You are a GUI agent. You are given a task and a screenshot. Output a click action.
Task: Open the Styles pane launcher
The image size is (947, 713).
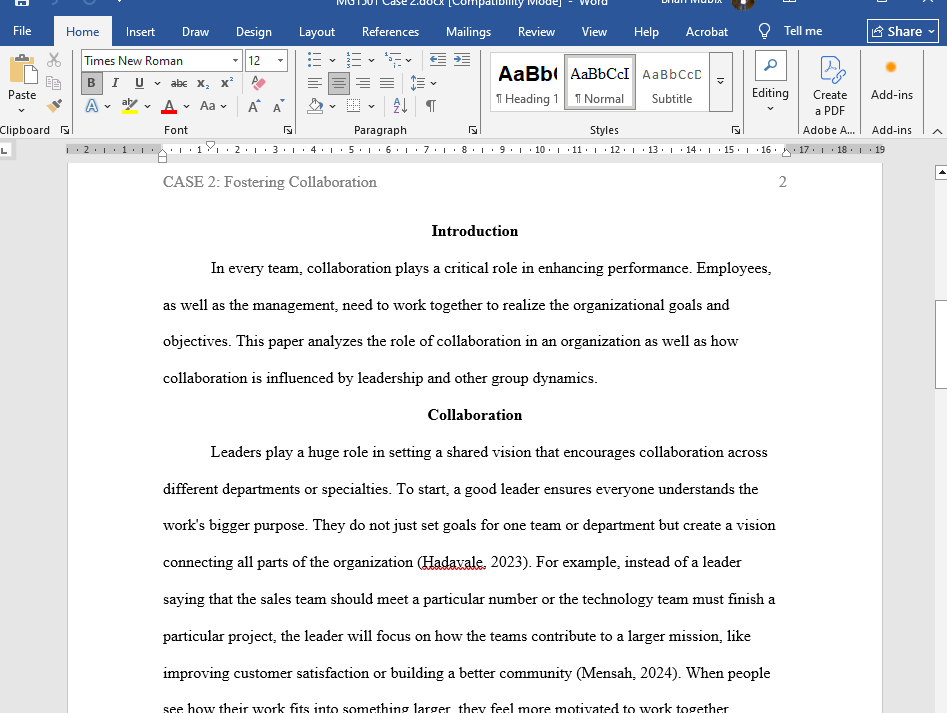click(736, 130)
